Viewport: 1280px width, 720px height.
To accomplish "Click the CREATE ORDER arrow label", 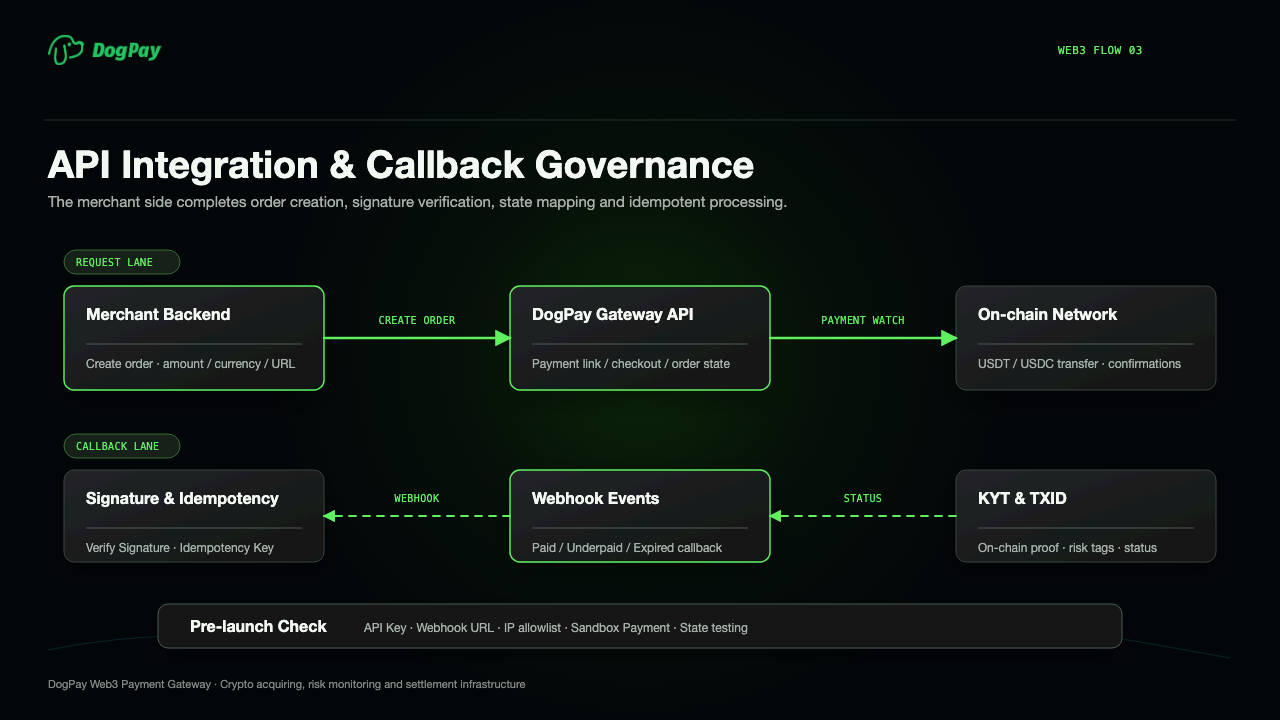I will (417, 320).
